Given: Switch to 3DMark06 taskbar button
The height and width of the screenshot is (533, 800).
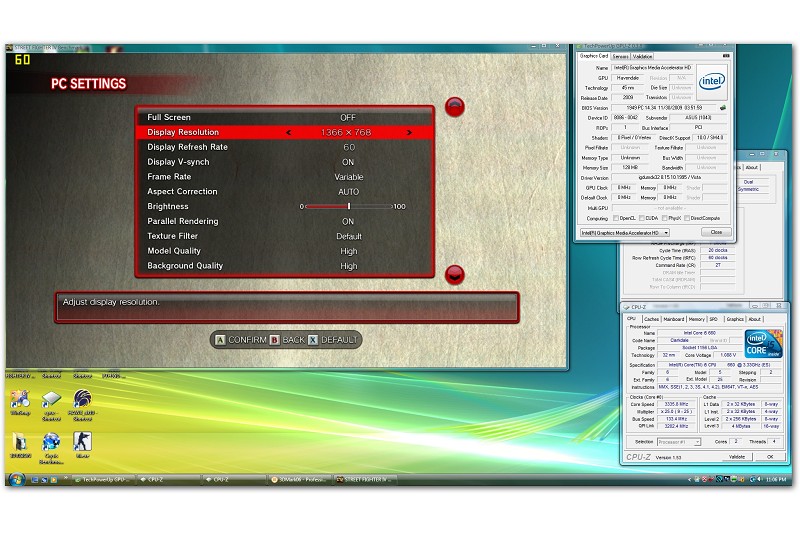Looking at the screenshot, I should tap(301, 480).
